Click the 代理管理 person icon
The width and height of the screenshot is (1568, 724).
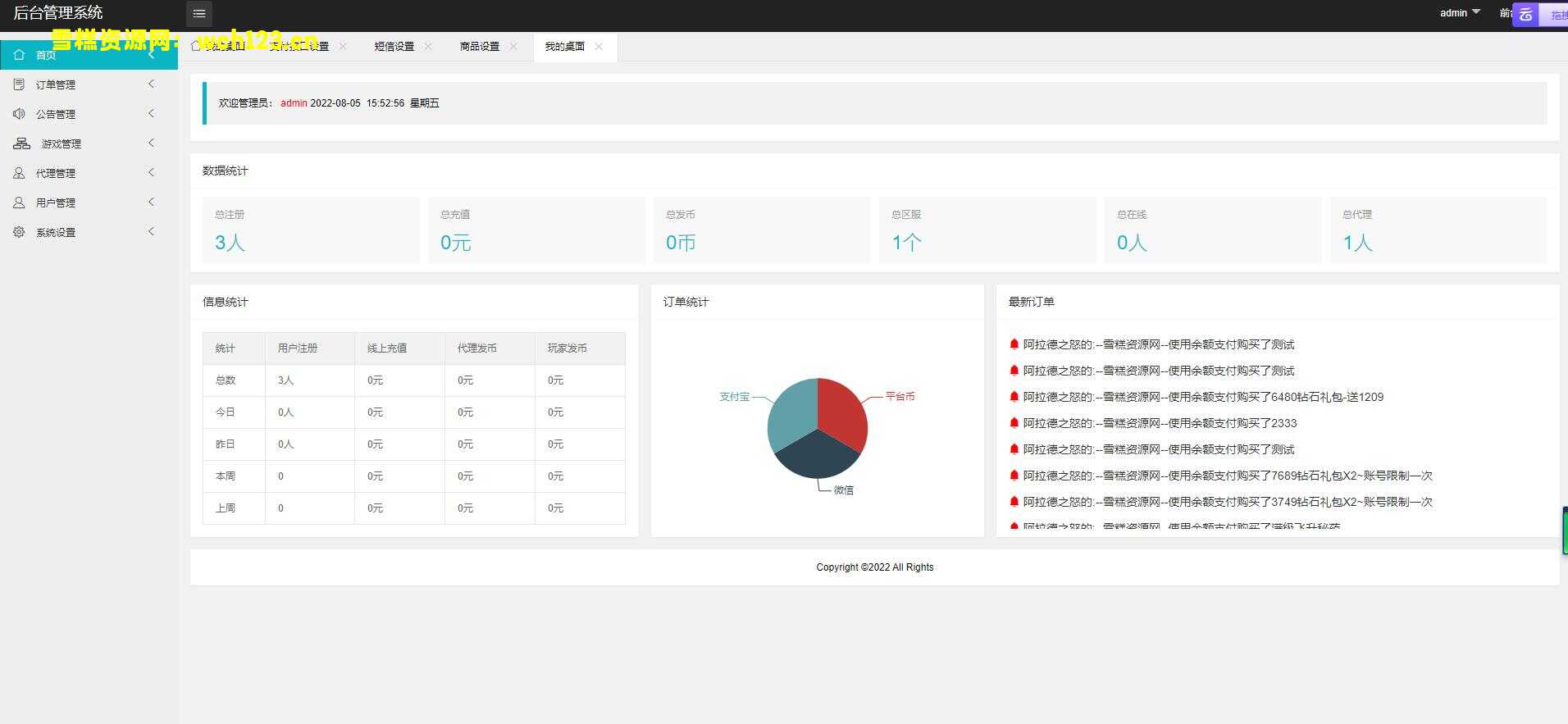[x=19, y=173]
